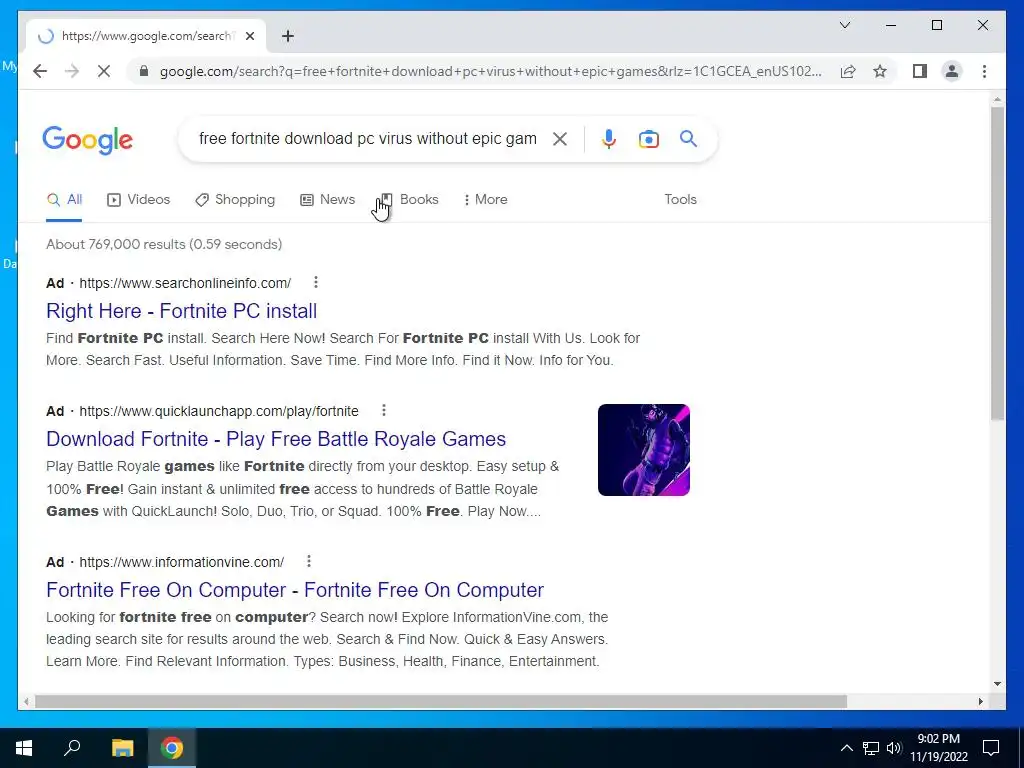
Task: Switch to the Books tab
Action: click(x=409, y=200)
